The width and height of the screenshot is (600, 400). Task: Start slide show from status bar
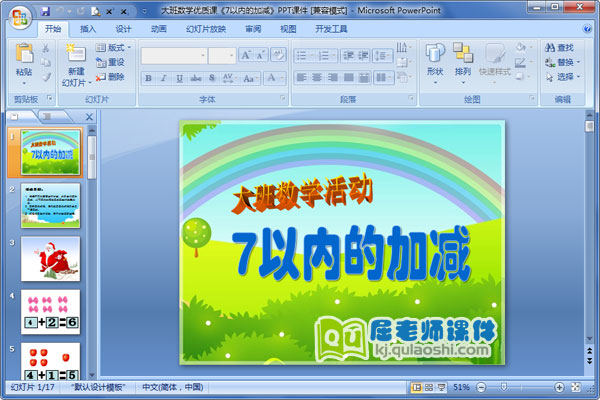coord(441,387)
